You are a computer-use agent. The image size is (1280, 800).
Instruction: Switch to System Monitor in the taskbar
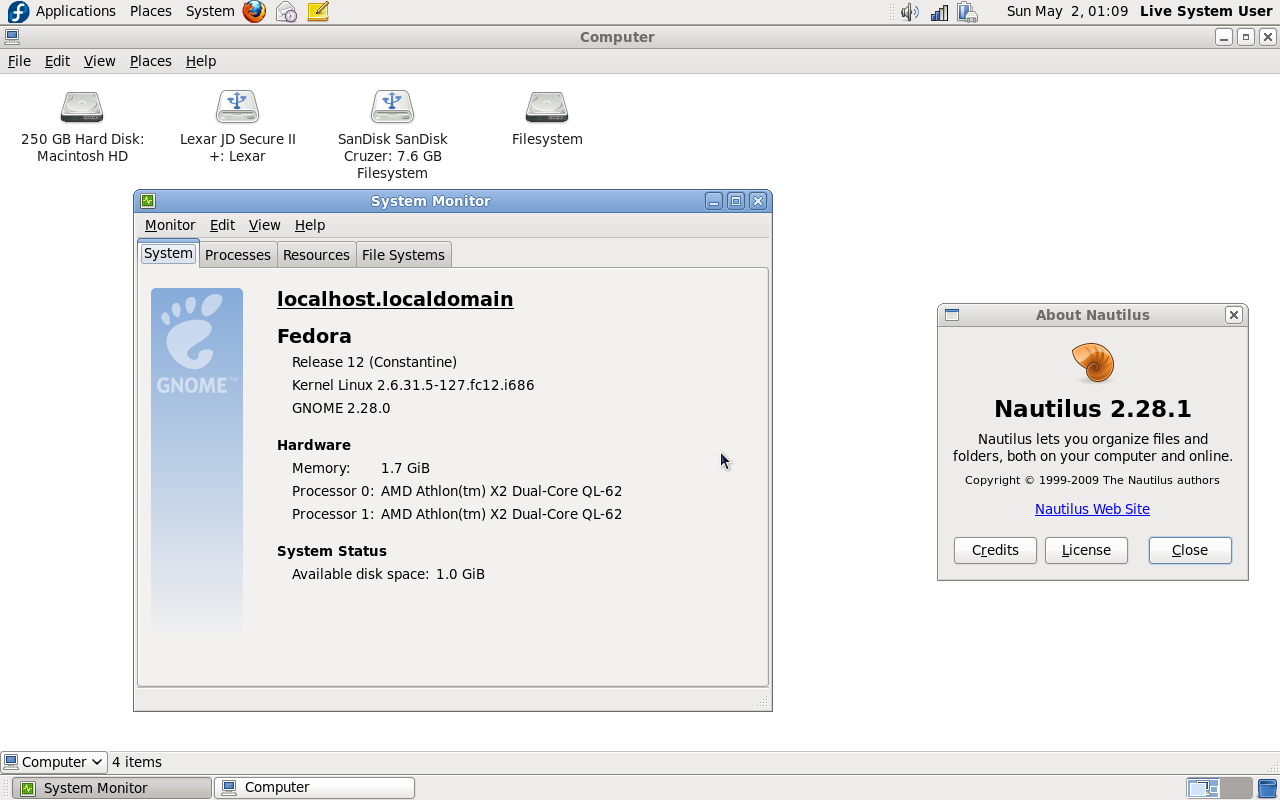pos(112,788)
